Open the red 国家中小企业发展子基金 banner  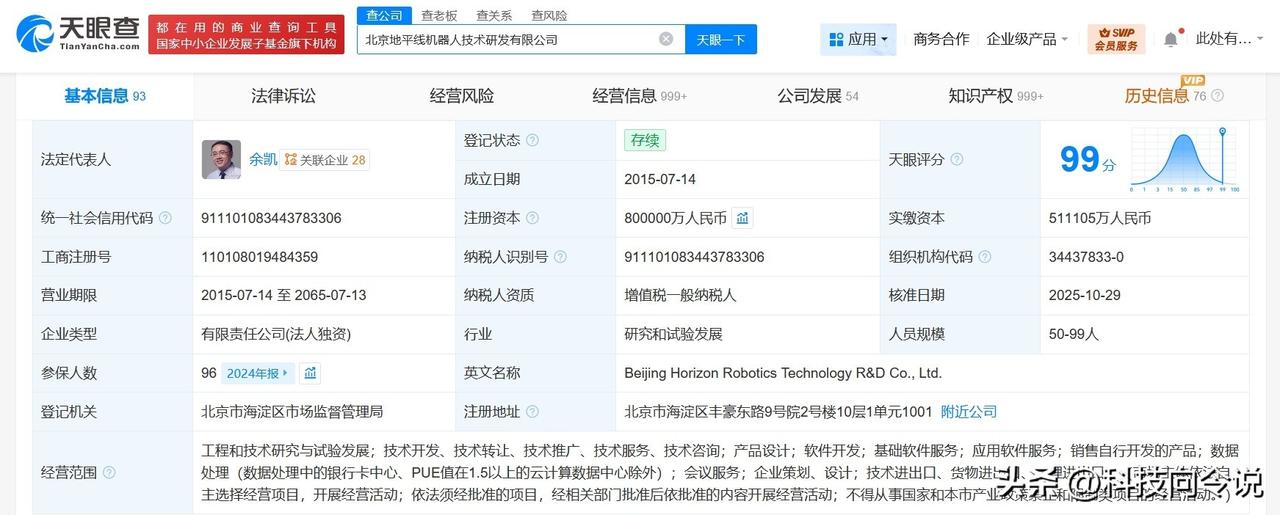pos(247,34)
